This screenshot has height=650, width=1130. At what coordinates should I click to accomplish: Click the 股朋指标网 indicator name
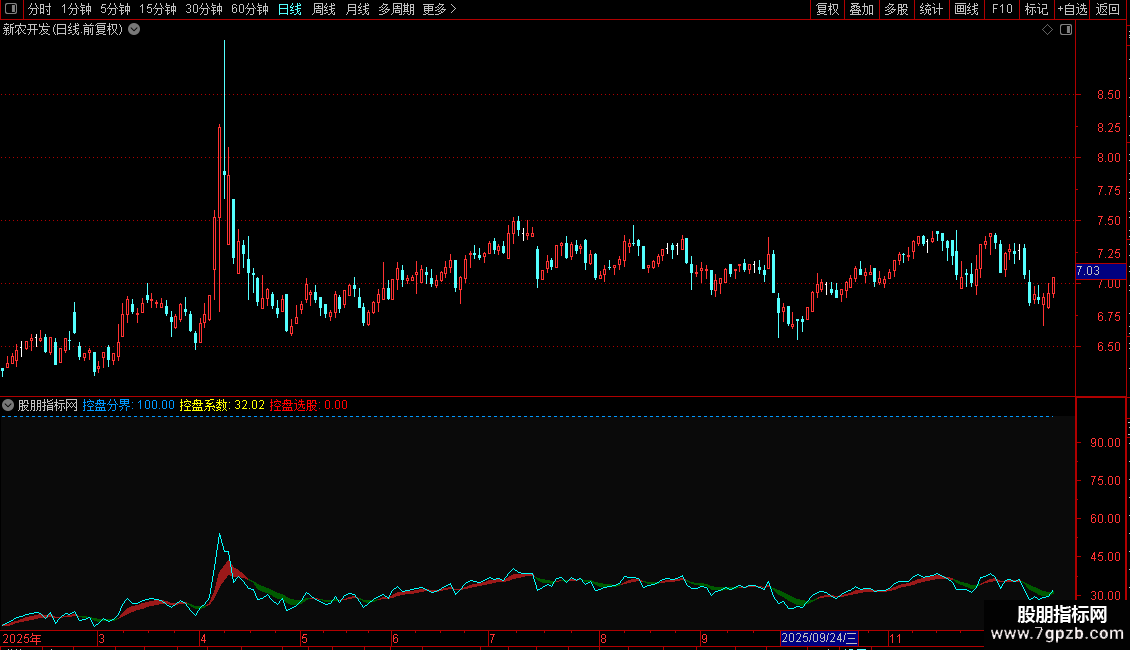click(x=48, y=406)
